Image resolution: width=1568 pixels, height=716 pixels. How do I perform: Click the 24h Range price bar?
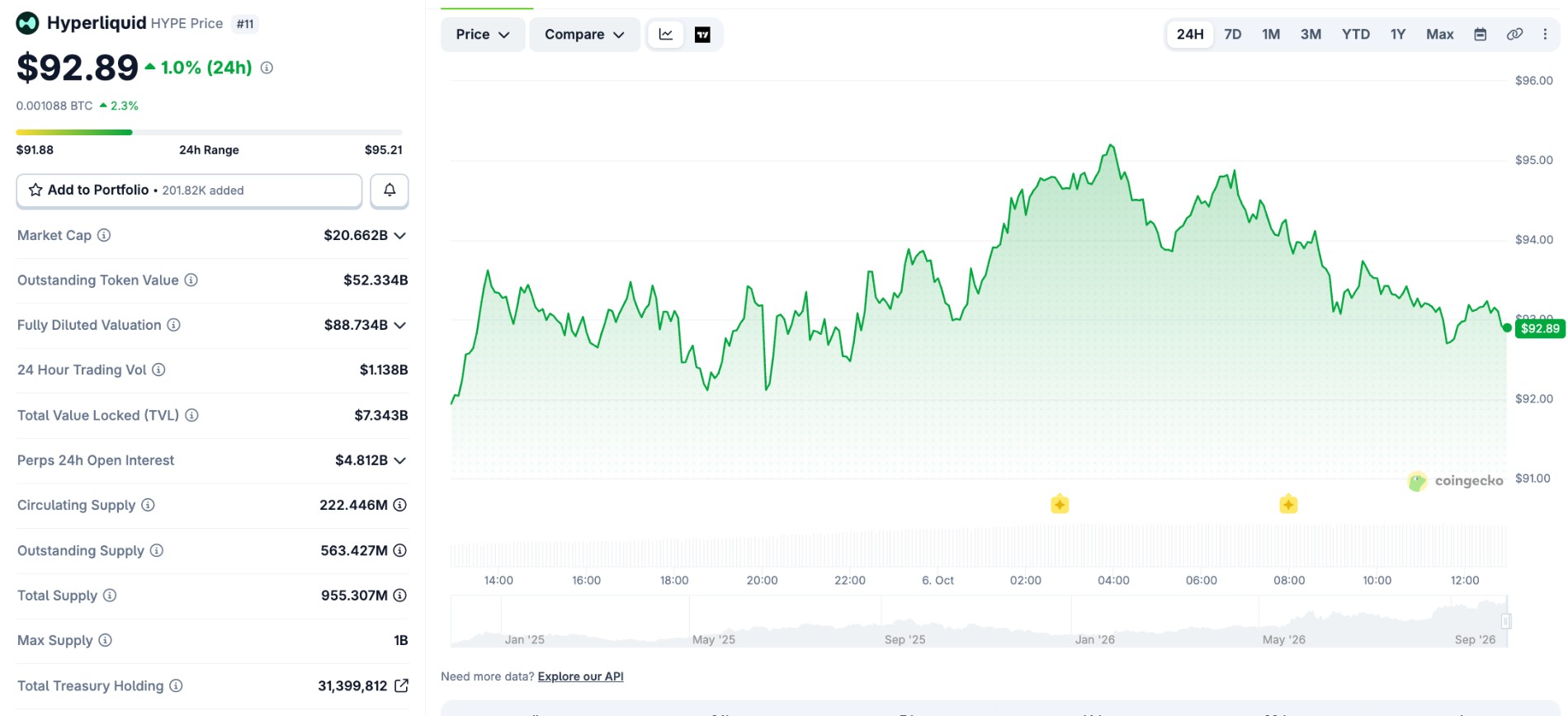[x=210, y=132]
